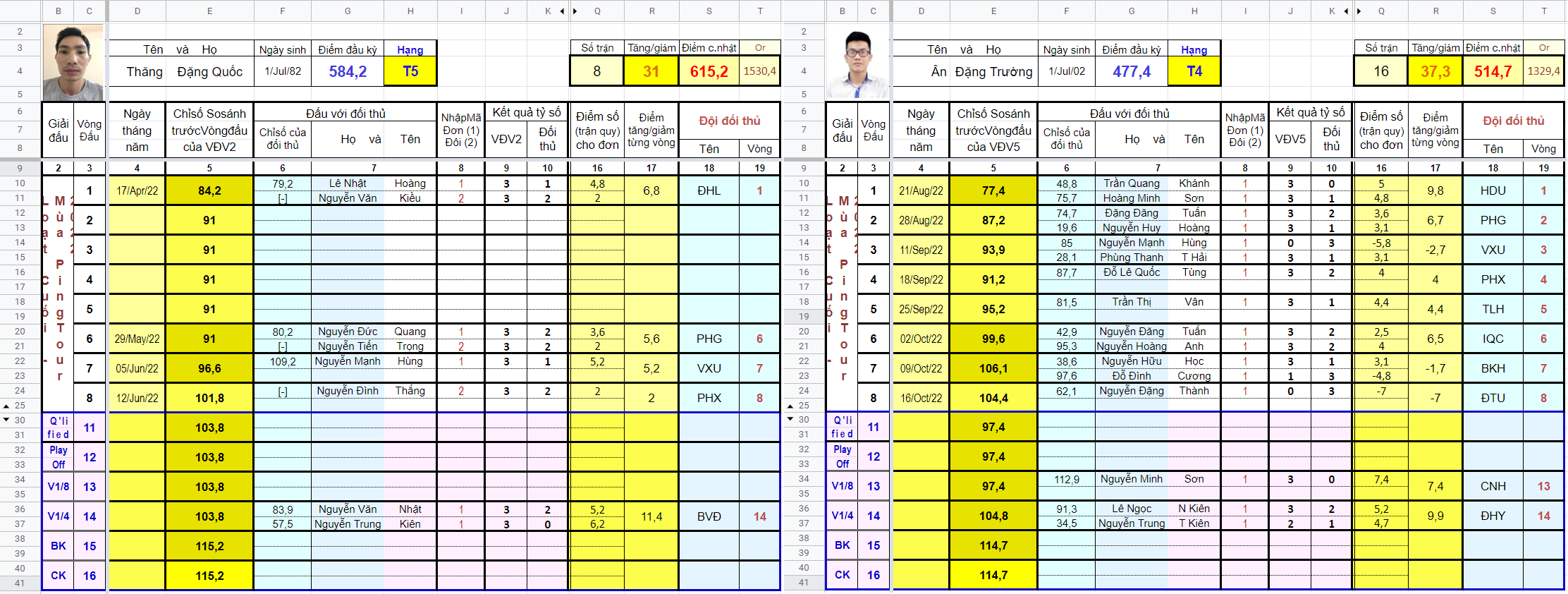Screen dimensions: 1568x594
Task: Click the date cell 16/Oct/22
Action: coord(921,399)
